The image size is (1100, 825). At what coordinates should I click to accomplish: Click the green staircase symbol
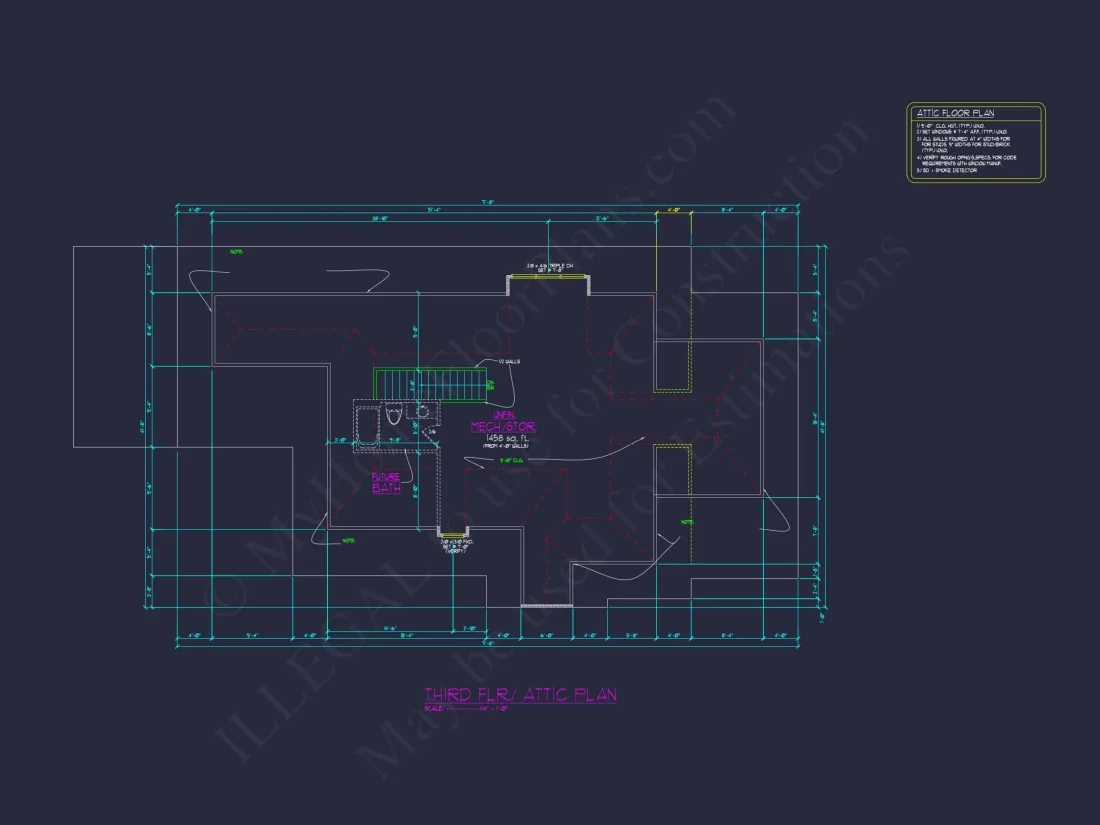coord(432,383)
